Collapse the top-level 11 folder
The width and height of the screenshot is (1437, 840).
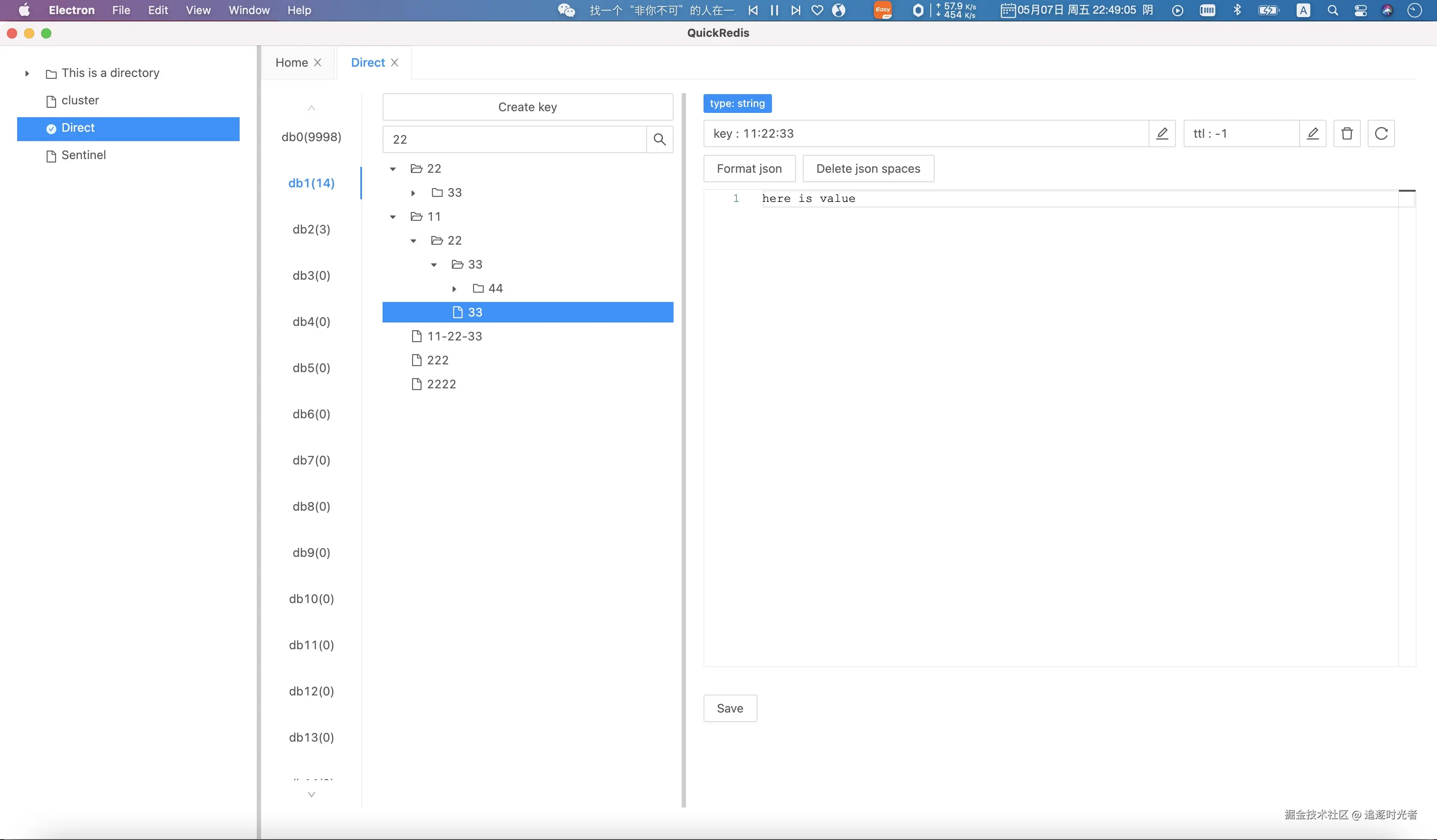click(x=393, y=217)
